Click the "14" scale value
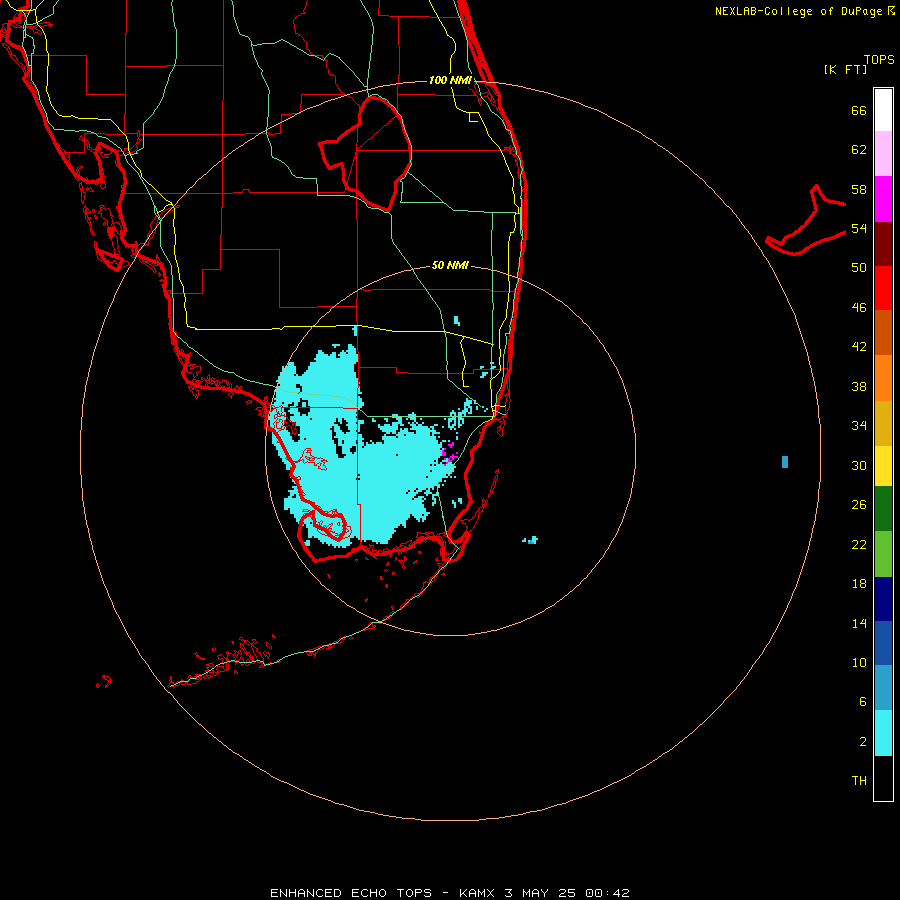Viewport: 900px width, 900px height. (859, 623)
